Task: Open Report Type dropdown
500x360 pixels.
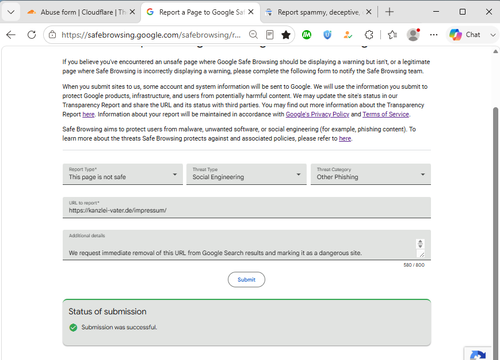Action: (x=123, y=174)
